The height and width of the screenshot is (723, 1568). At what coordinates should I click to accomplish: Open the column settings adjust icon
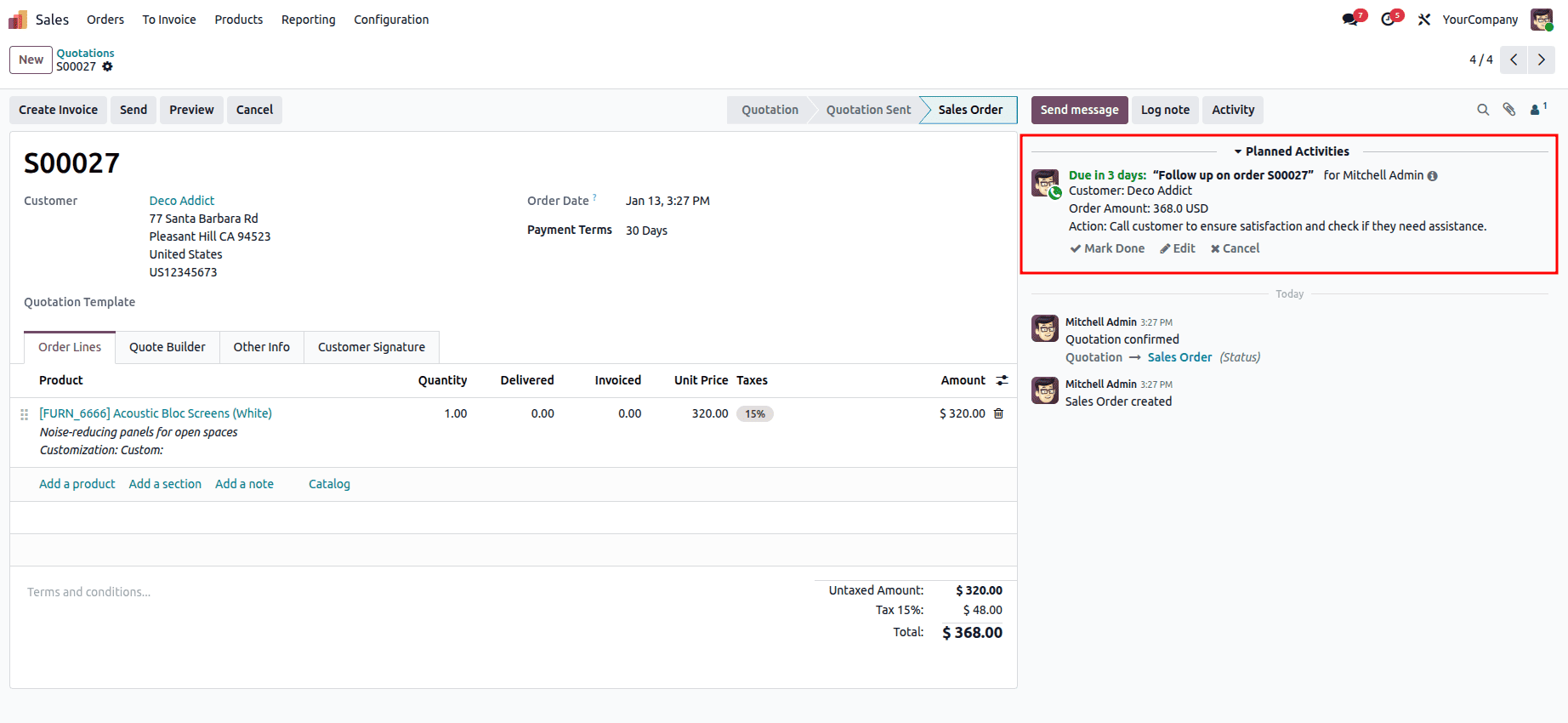(x=1002, y=380)
